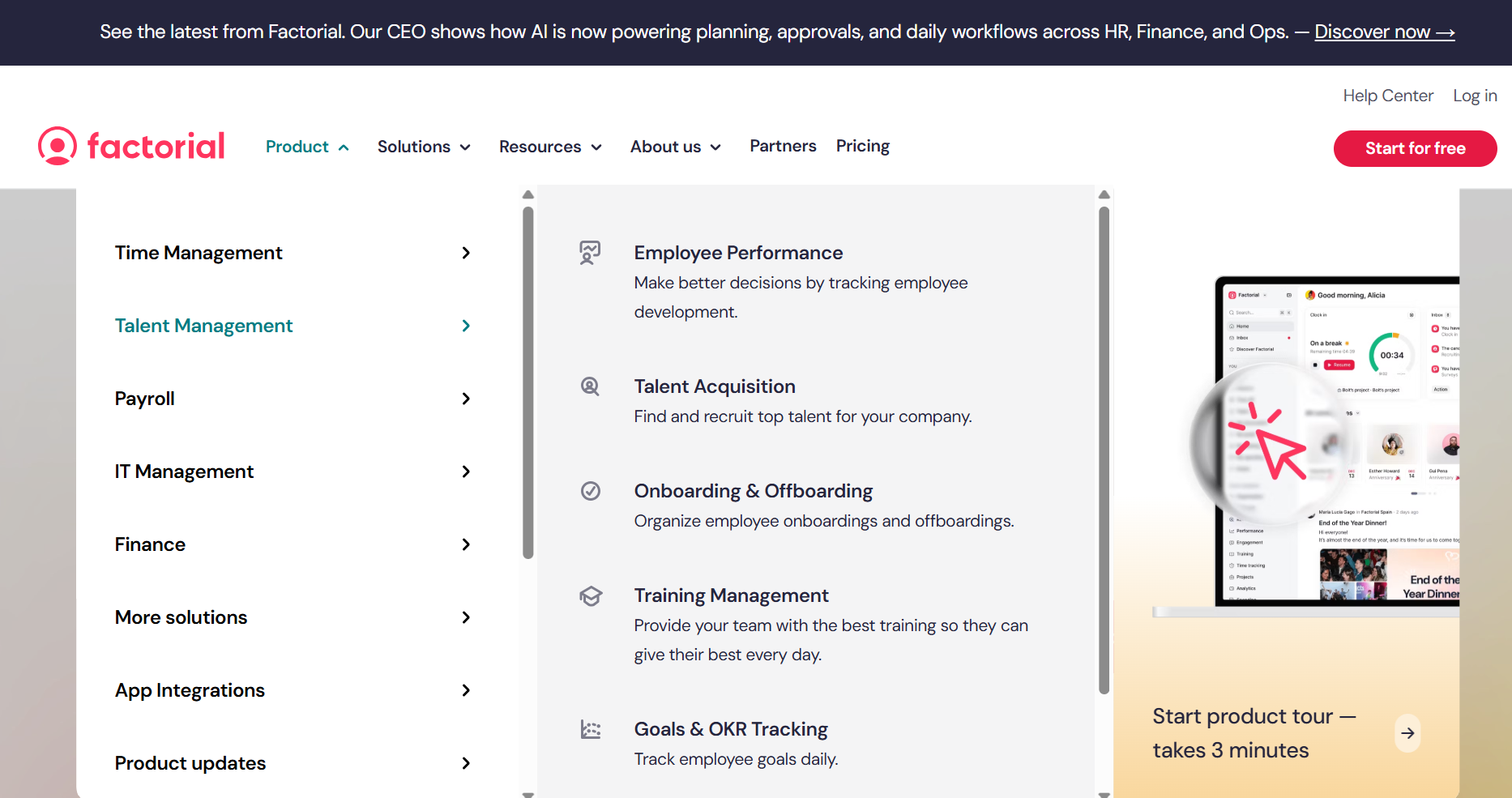Expand the Time Management category chevron
The width and height of the screenshot is (1512, 798).
466,253
